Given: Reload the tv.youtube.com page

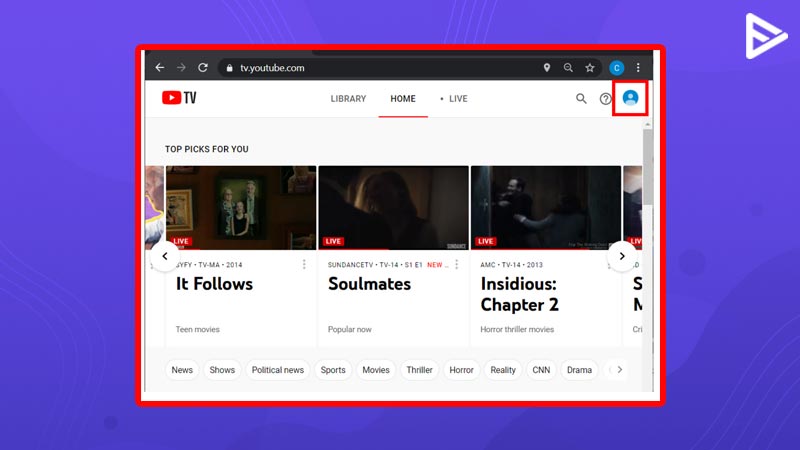Looking at the screenshot, I should pos(203,67).
